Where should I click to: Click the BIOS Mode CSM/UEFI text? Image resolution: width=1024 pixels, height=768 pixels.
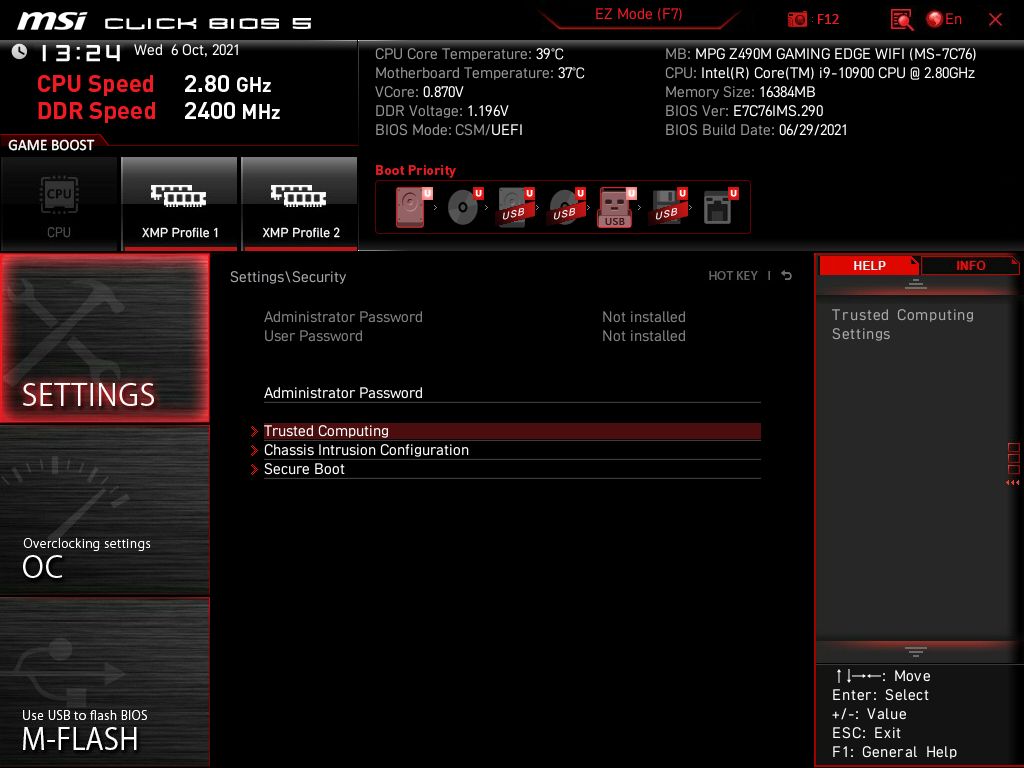[x=449, y=130]
